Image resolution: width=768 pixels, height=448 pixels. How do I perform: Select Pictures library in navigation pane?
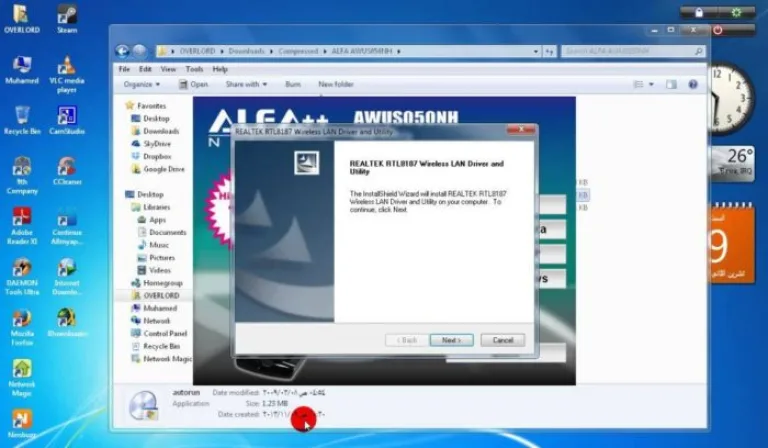[156, 258]
